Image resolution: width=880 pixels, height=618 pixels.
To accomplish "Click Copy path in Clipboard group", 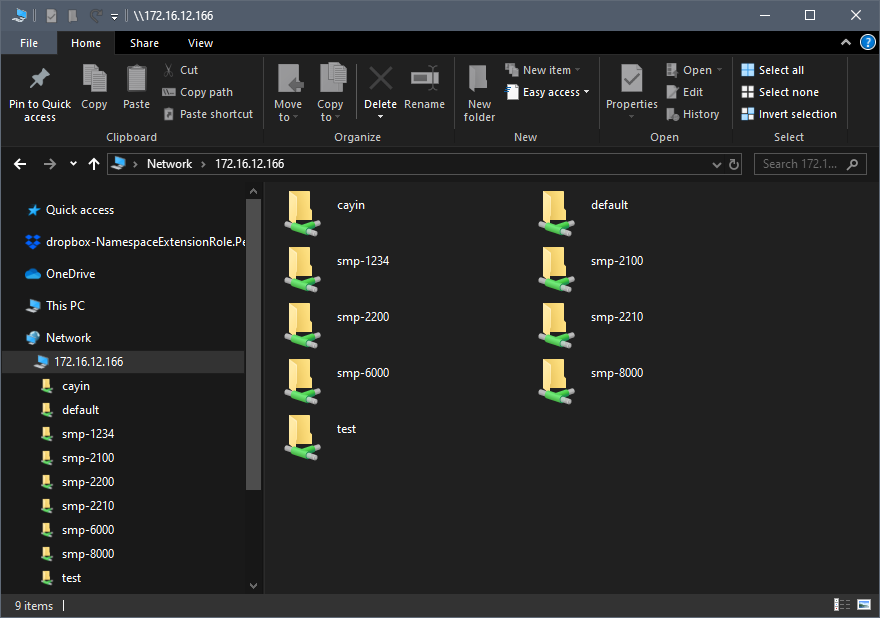I will 198,92.
